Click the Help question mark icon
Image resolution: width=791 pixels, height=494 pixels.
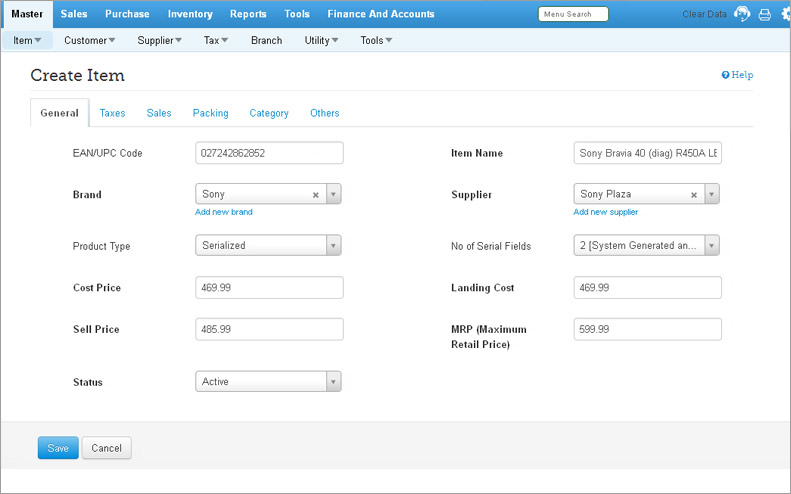[725, 75]
